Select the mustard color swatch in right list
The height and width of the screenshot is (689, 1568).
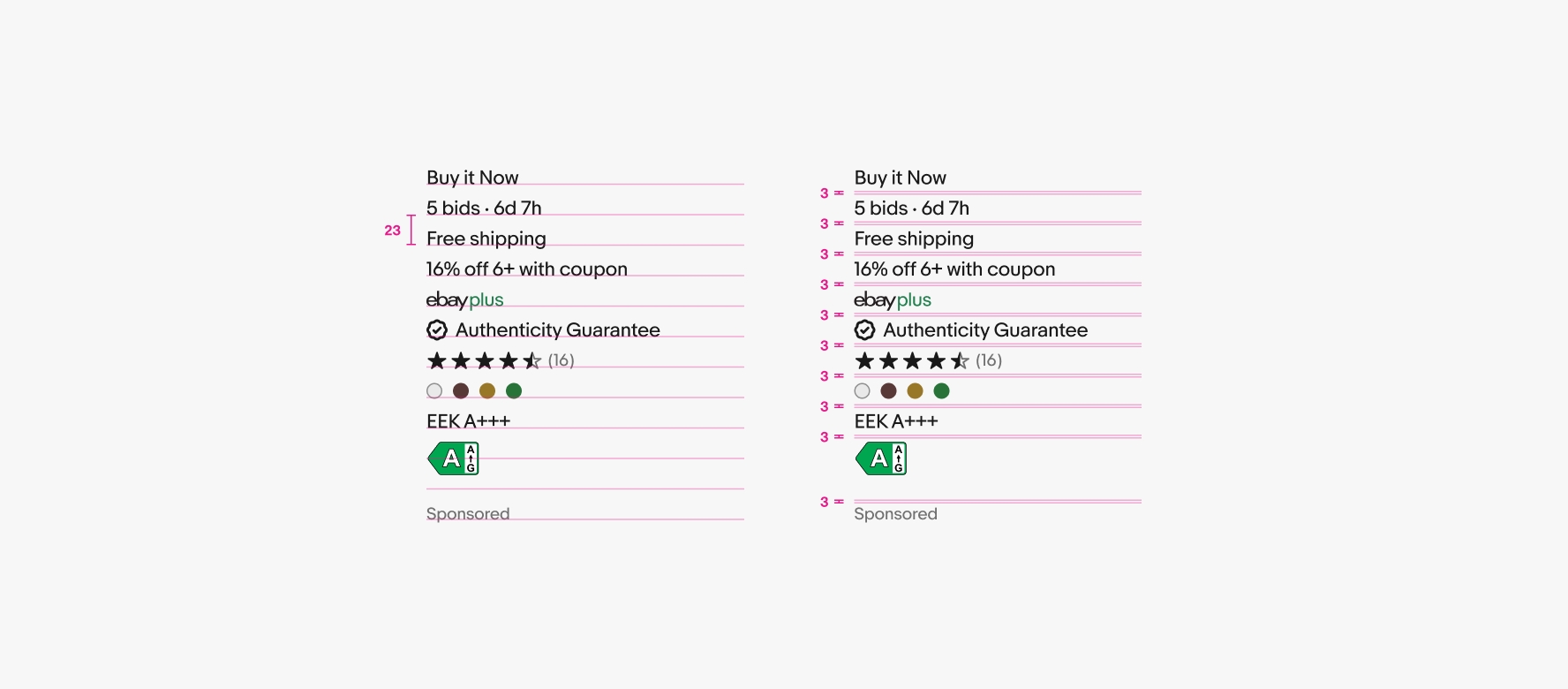coord(916,390)
